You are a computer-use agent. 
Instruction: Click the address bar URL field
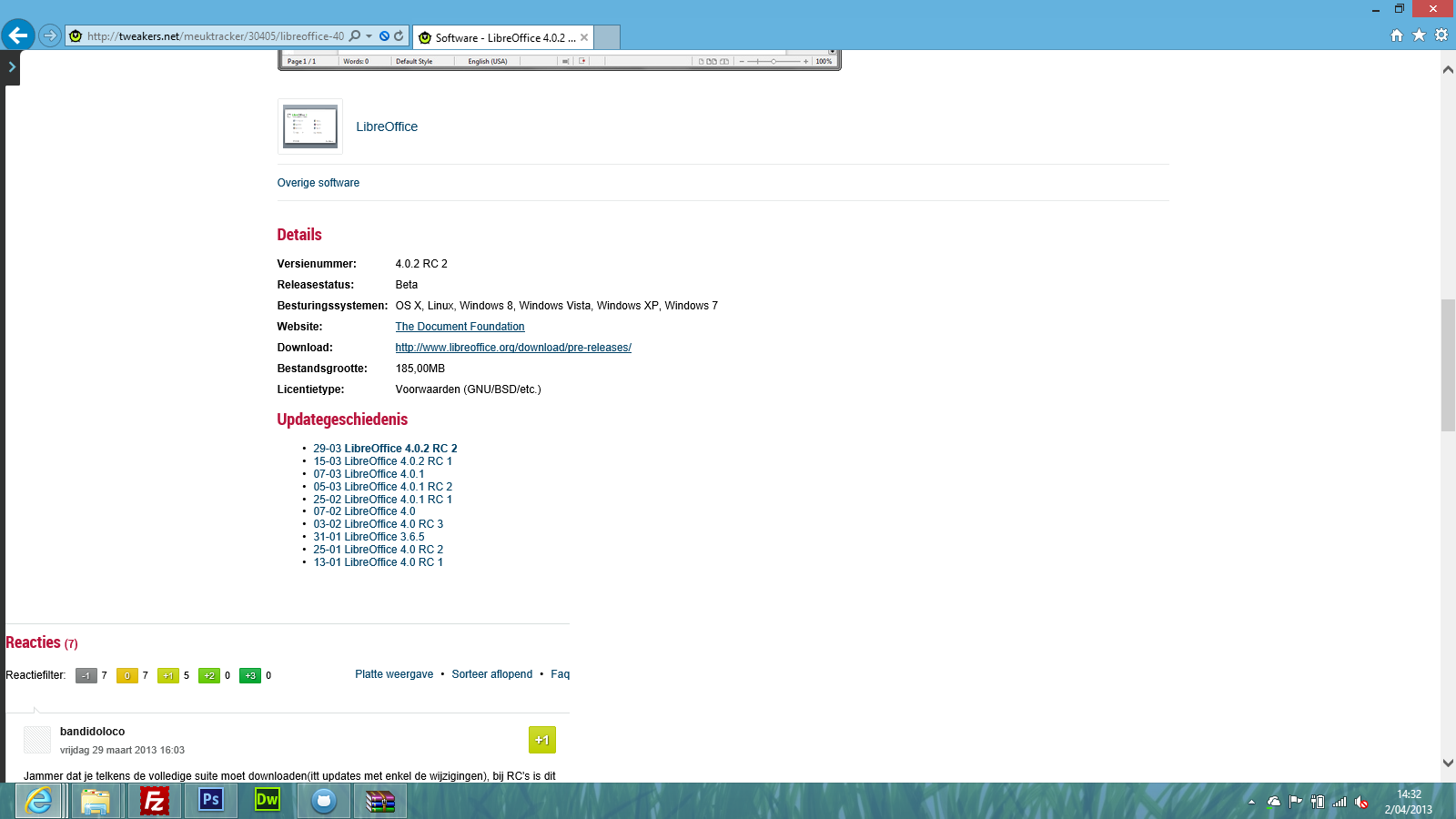pos(216,36)
